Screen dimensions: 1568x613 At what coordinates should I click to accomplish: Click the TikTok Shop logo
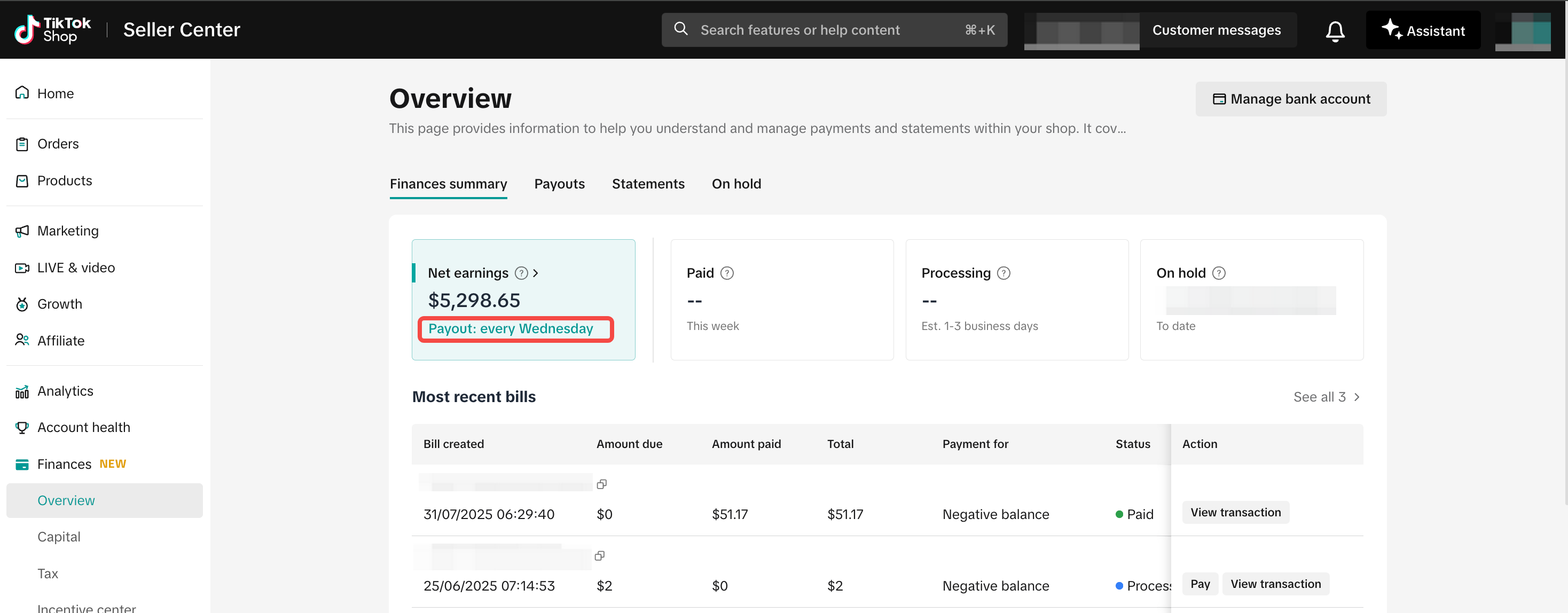[x=53, y=29]
